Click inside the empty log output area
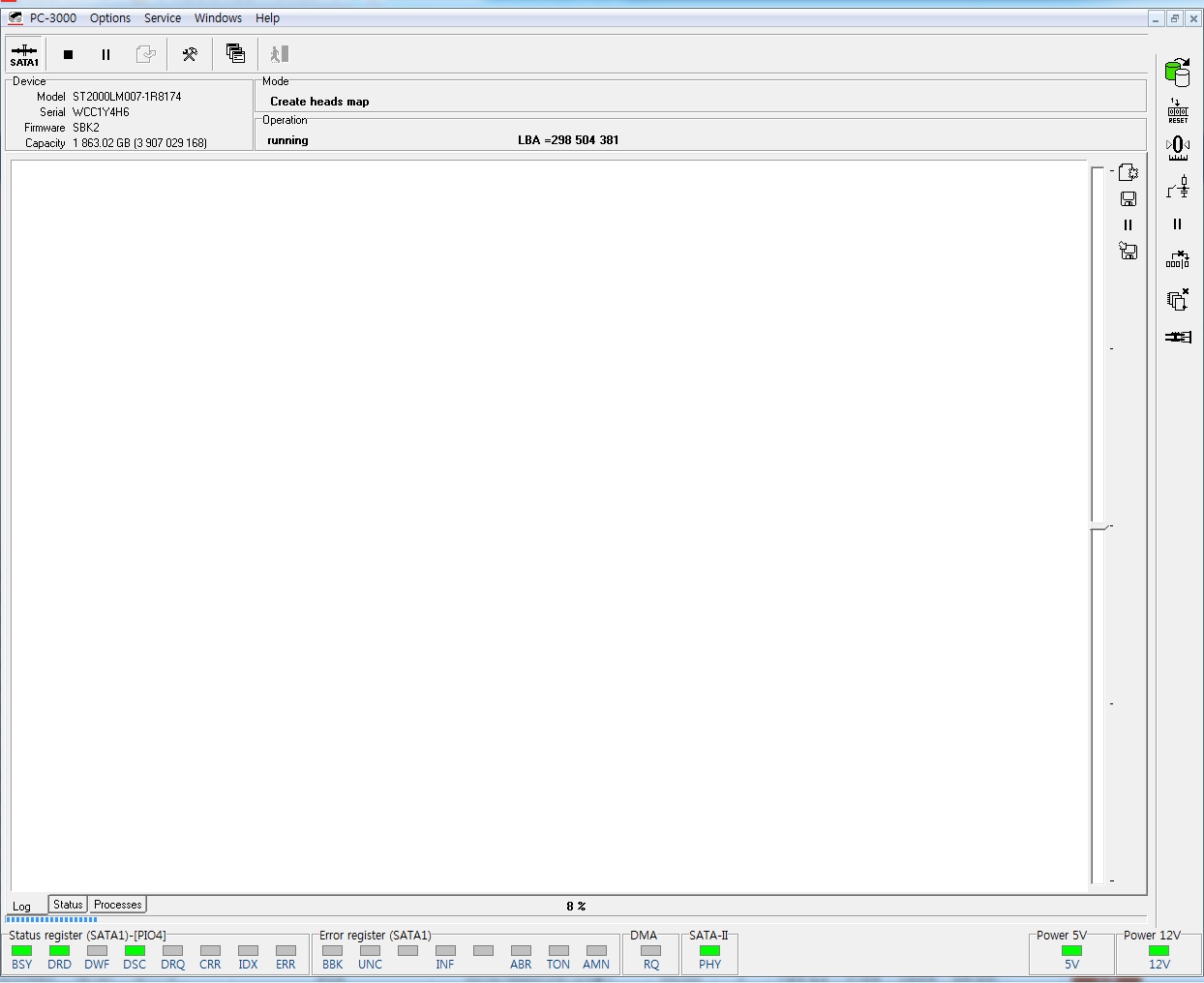1204x983 pixels. click(550, 525)
